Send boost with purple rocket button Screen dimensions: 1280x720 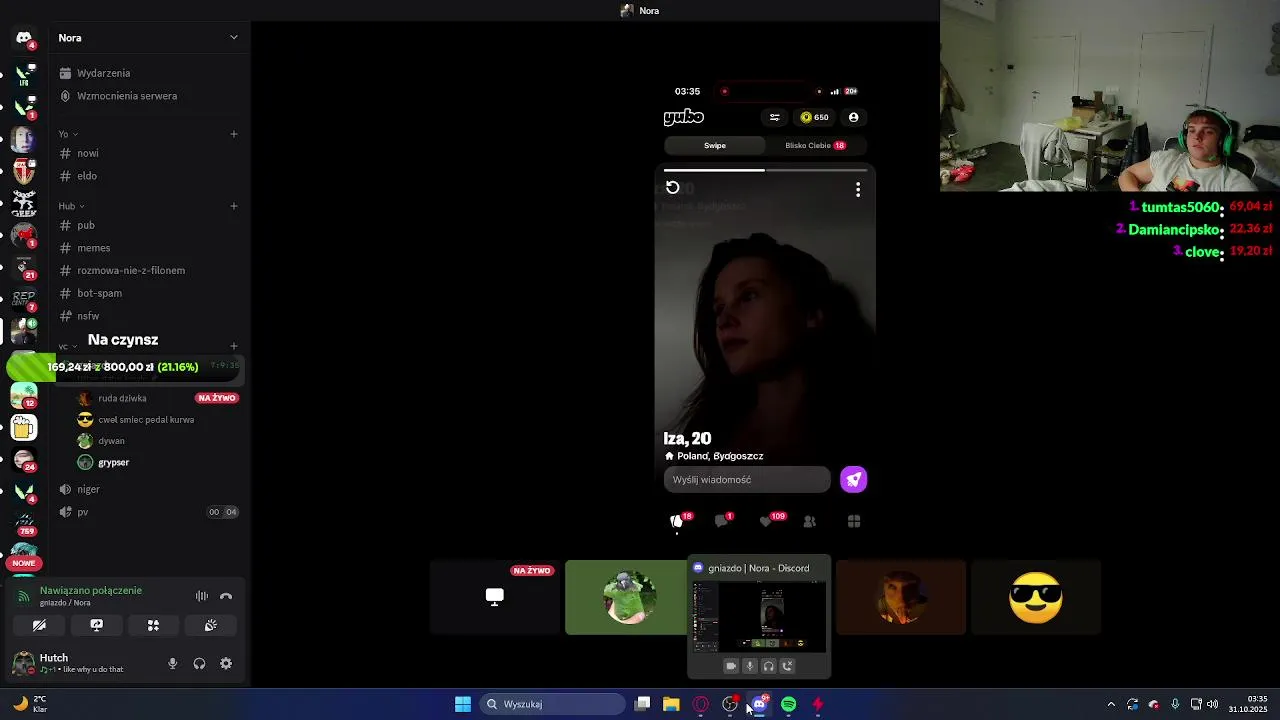tap(854, 480)
